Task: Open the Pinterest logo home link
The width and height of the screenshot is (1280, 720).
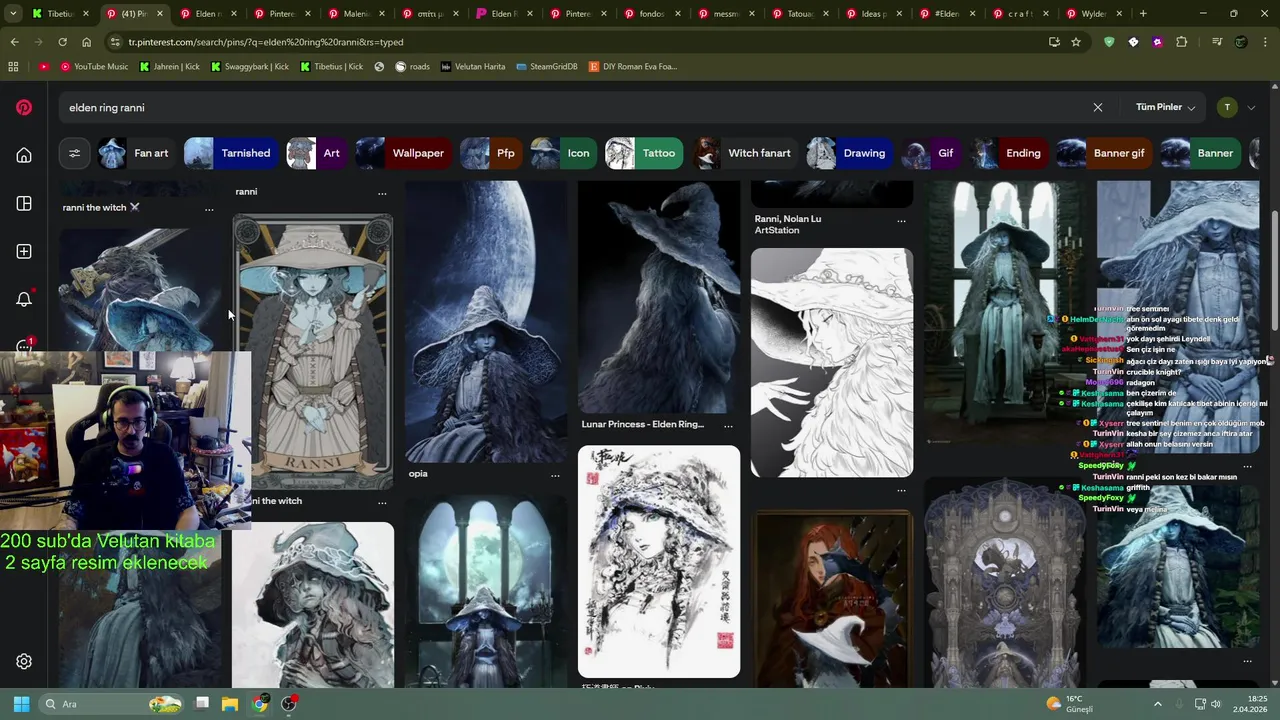Action: (x=24, y=108)
